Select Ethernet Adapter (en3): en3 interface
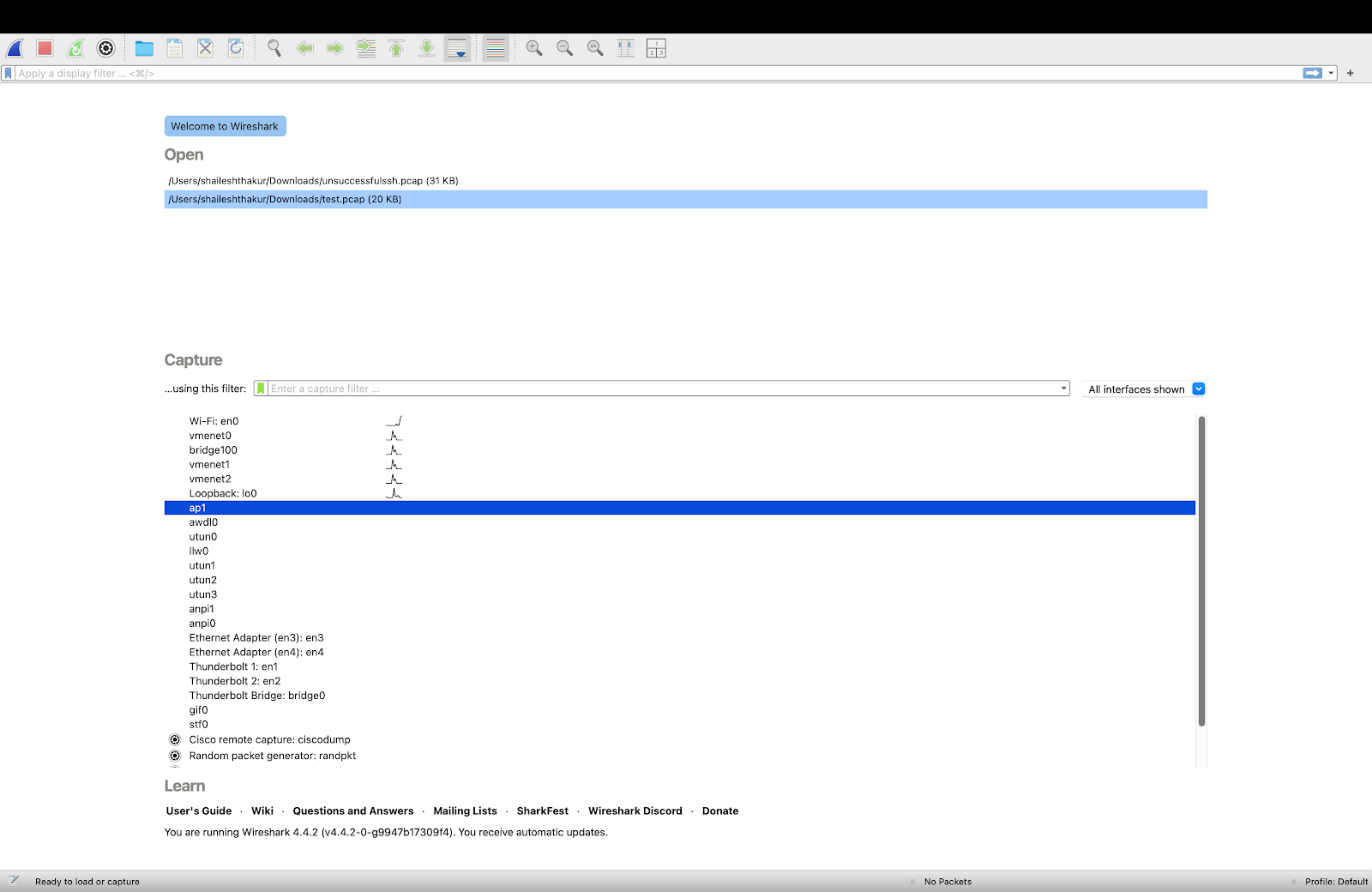Image resolution: width=1372 pixels, height=892 pixels. (x=680, y=638)
